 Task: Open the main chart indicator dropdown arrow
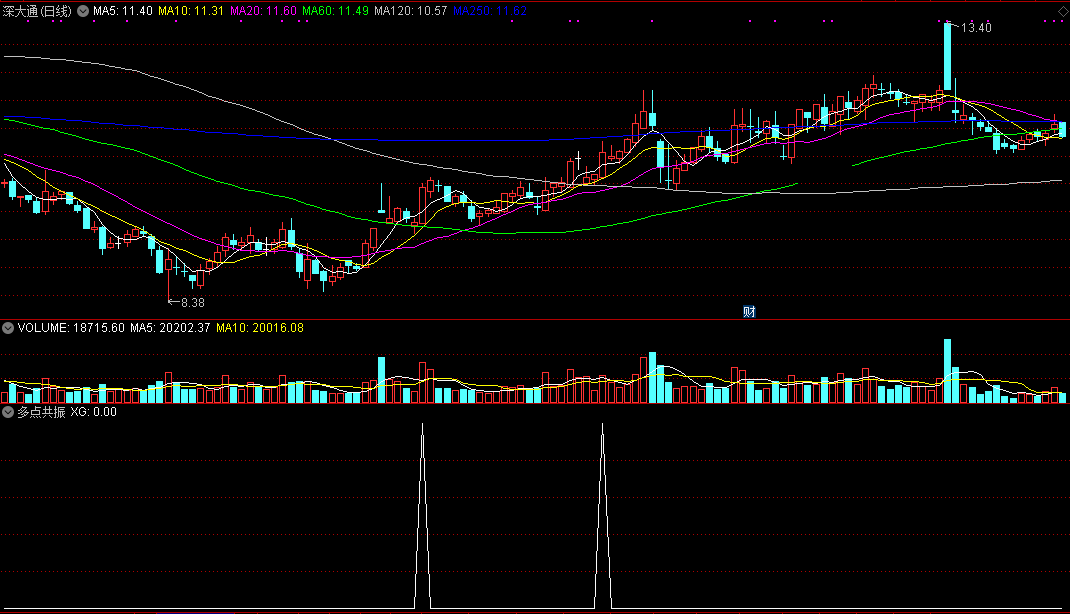[83, 11]
